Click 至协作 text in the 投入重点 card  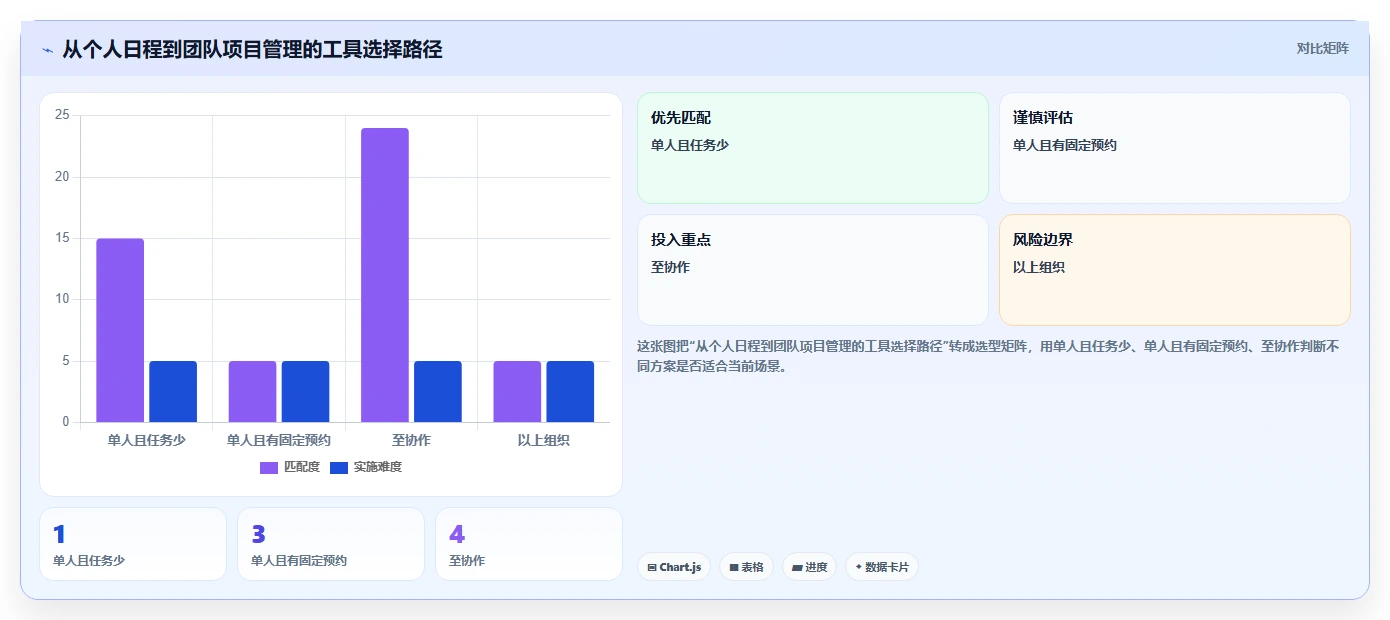[x=670, y=267]
